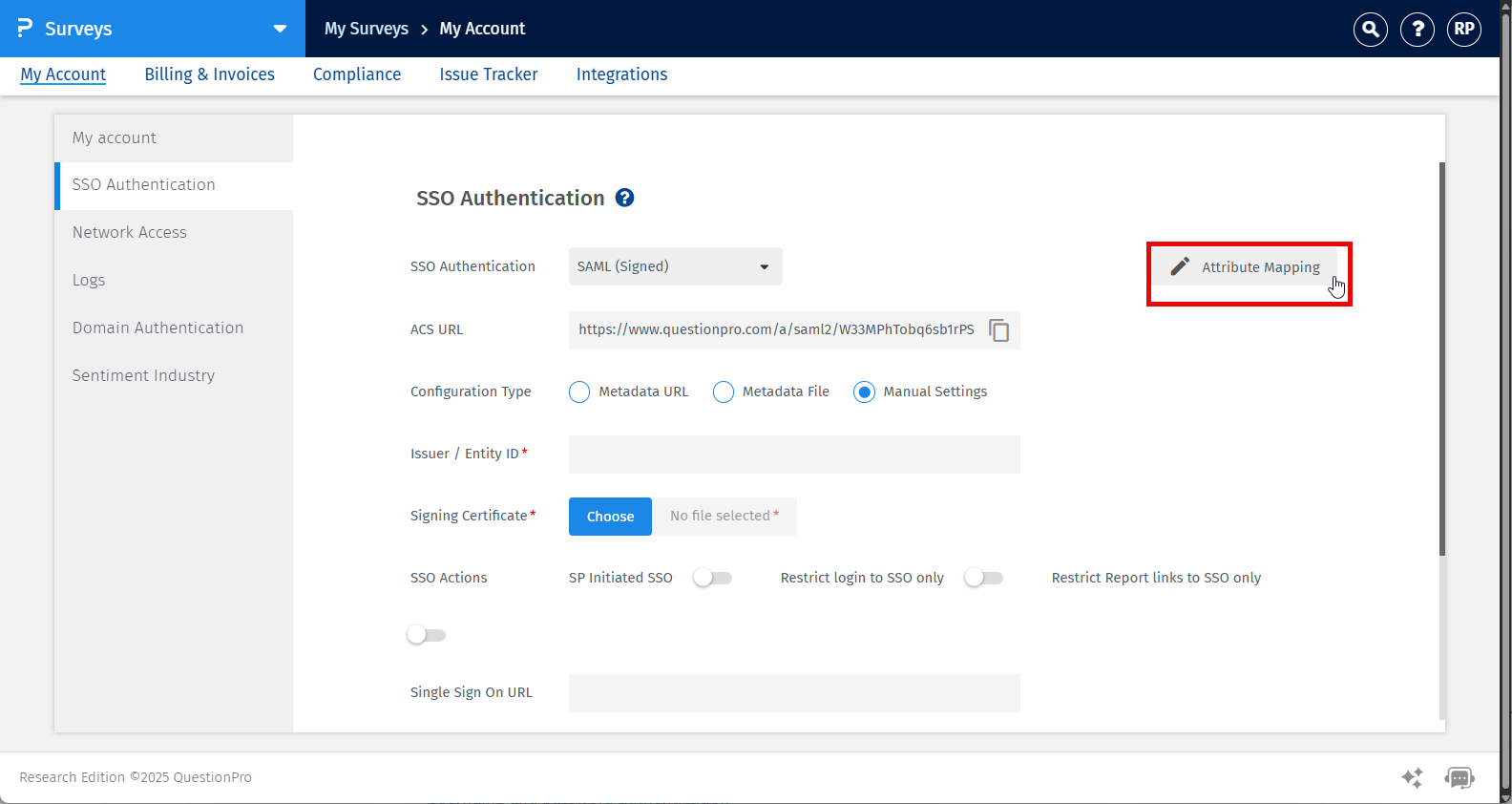Open Network Access in the sidebar

click(x=130, y=233)
